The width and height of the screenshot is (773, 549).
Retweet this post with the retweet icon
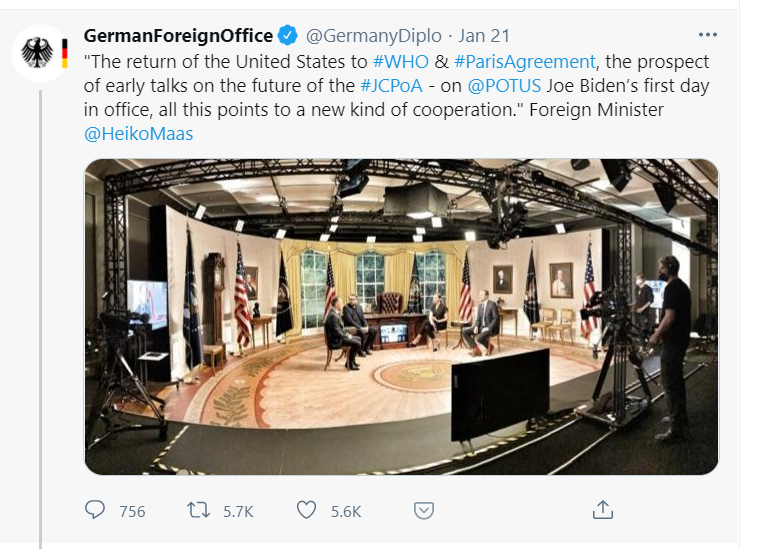(x=199, y=510)
